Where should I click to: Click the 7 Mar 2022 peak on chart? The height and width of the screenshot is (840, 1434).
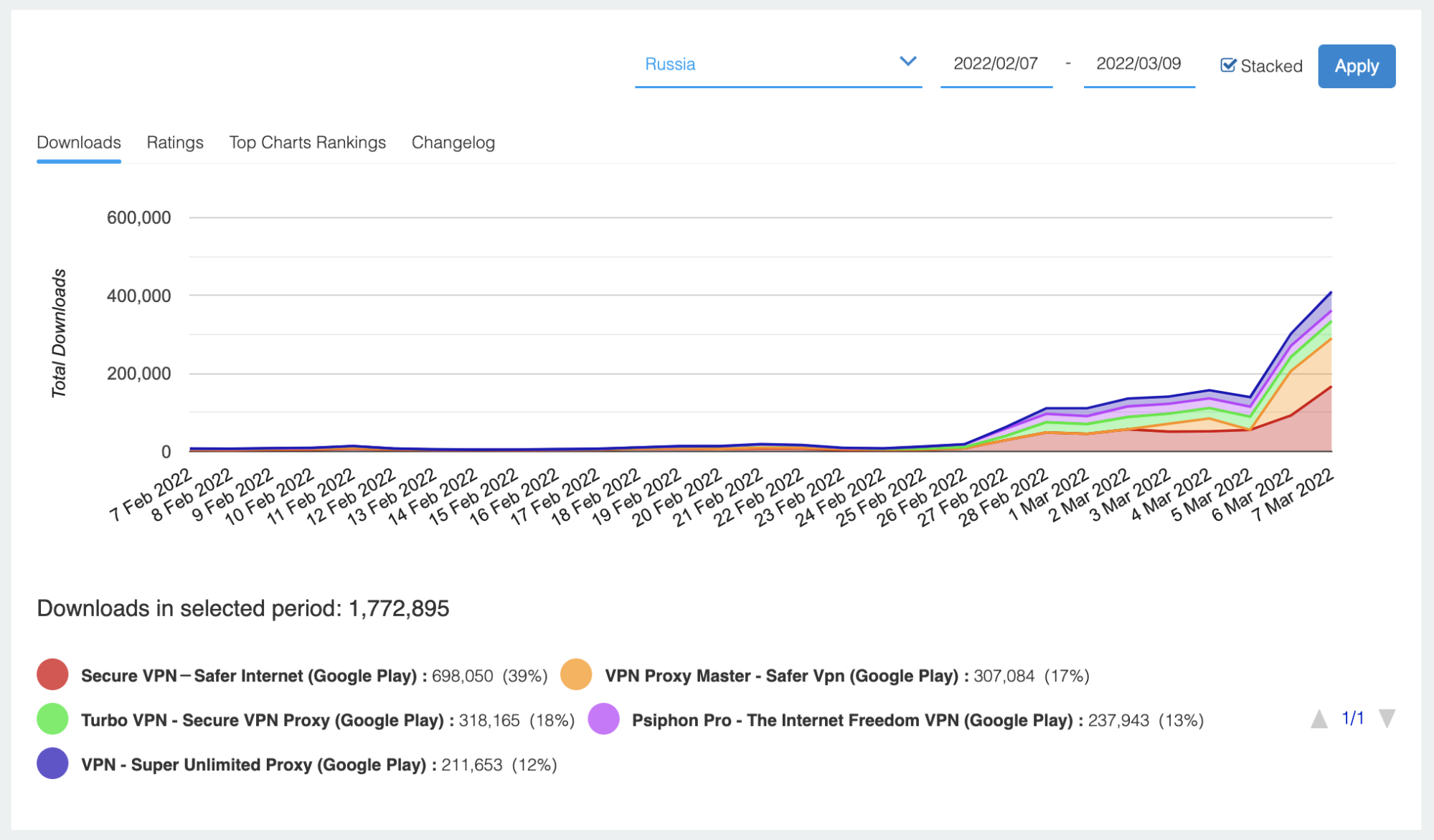(x=1331, y=293)
